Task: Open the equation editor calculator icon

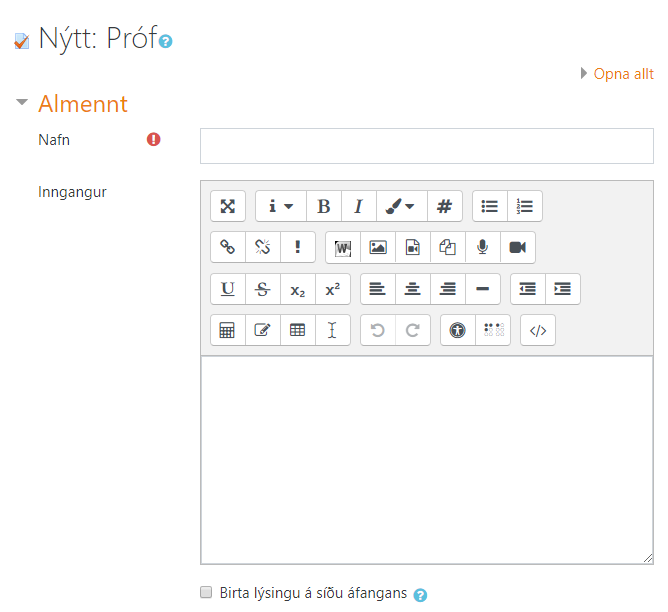Action: click(x=228, y=330)
